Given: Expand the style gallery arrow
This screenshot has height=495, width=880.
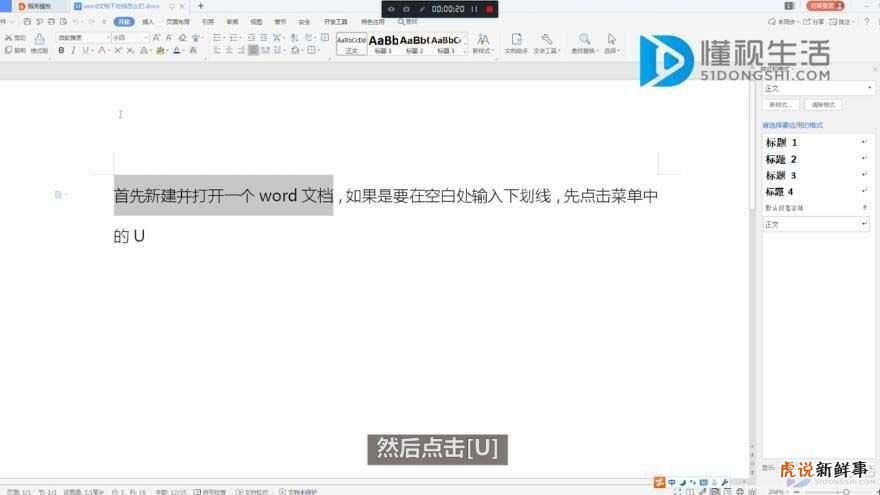Looking at the screenshot, I should tap(465, 52).
